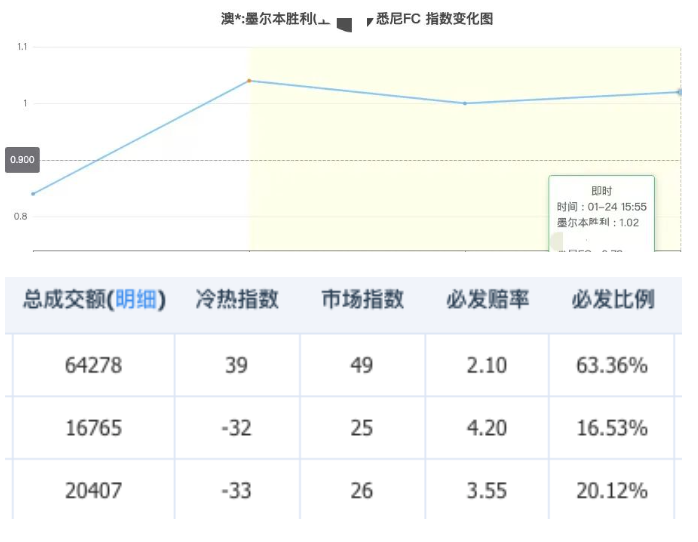Click the orange peak data point on chart
Screen dimensions: 698x542
pos(249,81)
